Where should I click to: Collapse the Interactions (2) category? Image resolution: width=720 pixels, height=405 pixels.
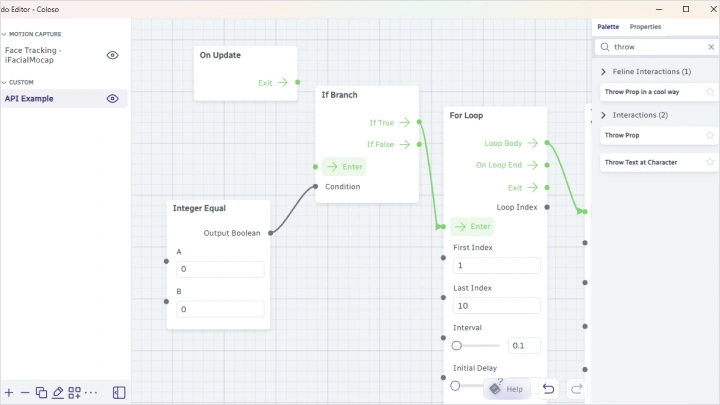click(603, 115)
